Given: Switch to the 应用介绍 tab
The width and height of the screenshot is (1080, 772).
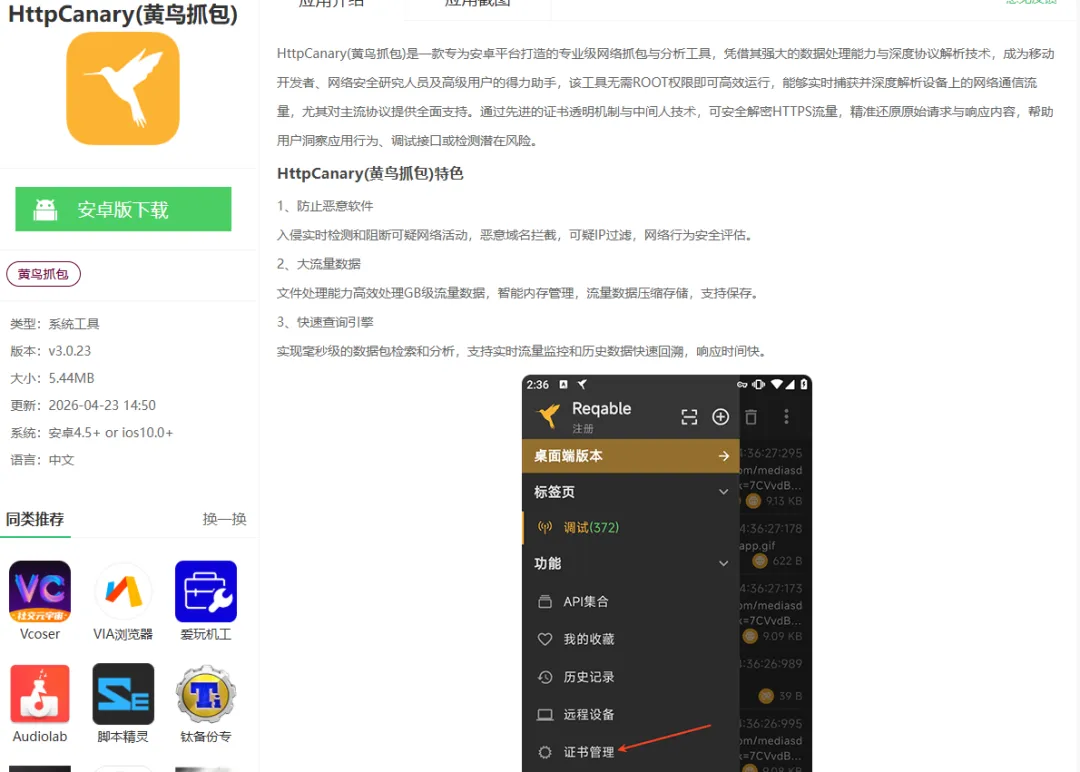Looking at the screenshot, I should [x=331, y=4].
